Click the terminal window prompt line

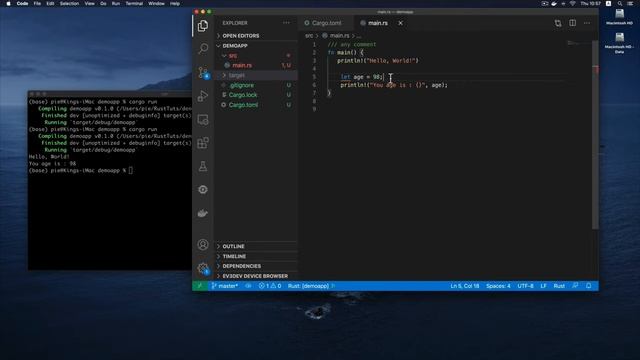coord(80,171)
